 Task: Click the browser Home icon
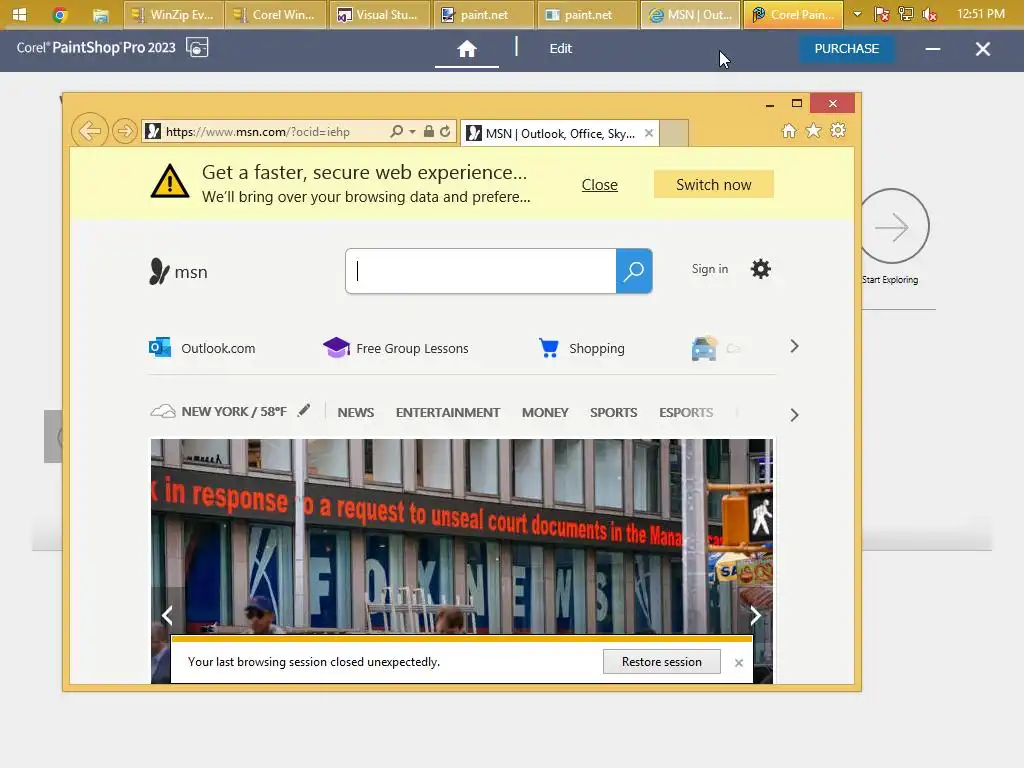[x=789, y=131]
